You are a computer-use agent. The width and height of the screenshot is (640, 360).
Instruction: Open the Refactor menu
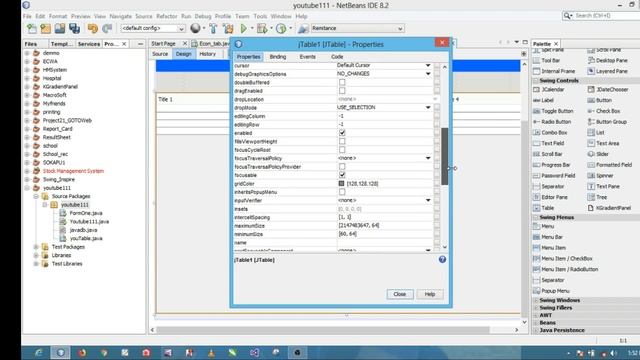(x=167, y=16)
